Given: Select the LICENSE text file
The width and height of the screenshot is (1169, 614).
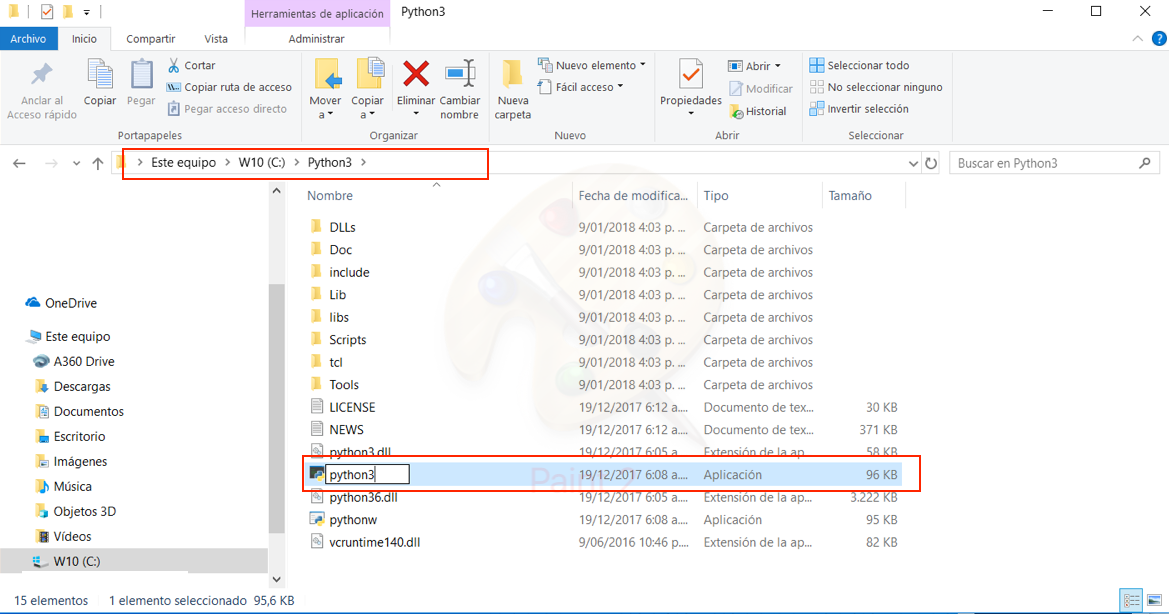Looking at the screenshot, I should tap(352, 408).
